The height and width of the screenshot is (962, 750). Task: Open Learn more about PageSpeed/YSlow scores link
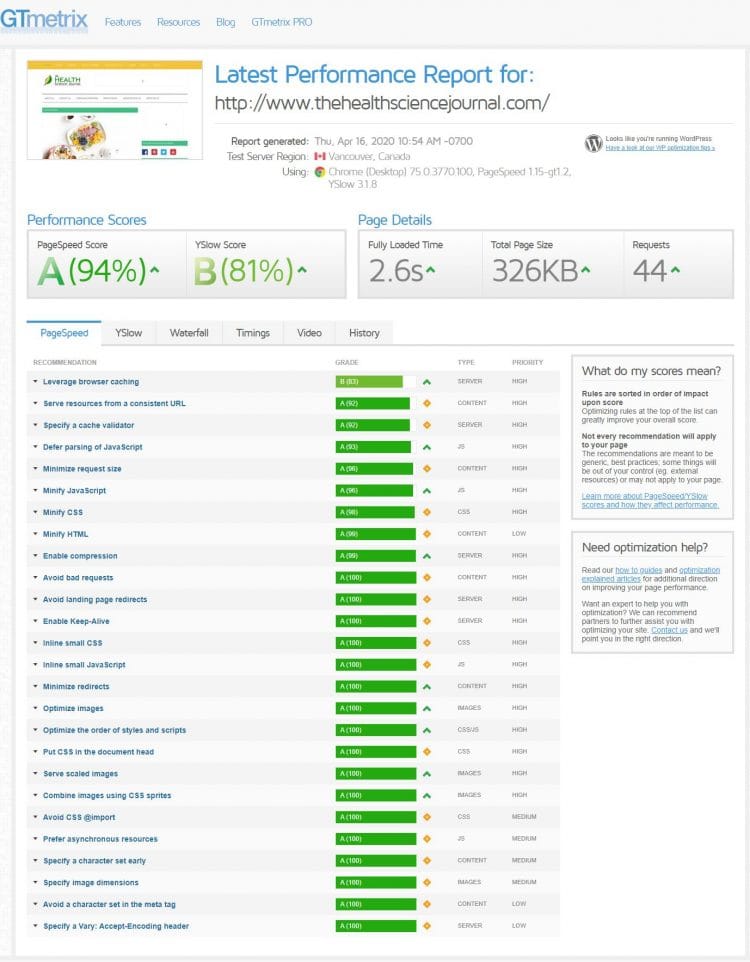click(x=650, y=501)
